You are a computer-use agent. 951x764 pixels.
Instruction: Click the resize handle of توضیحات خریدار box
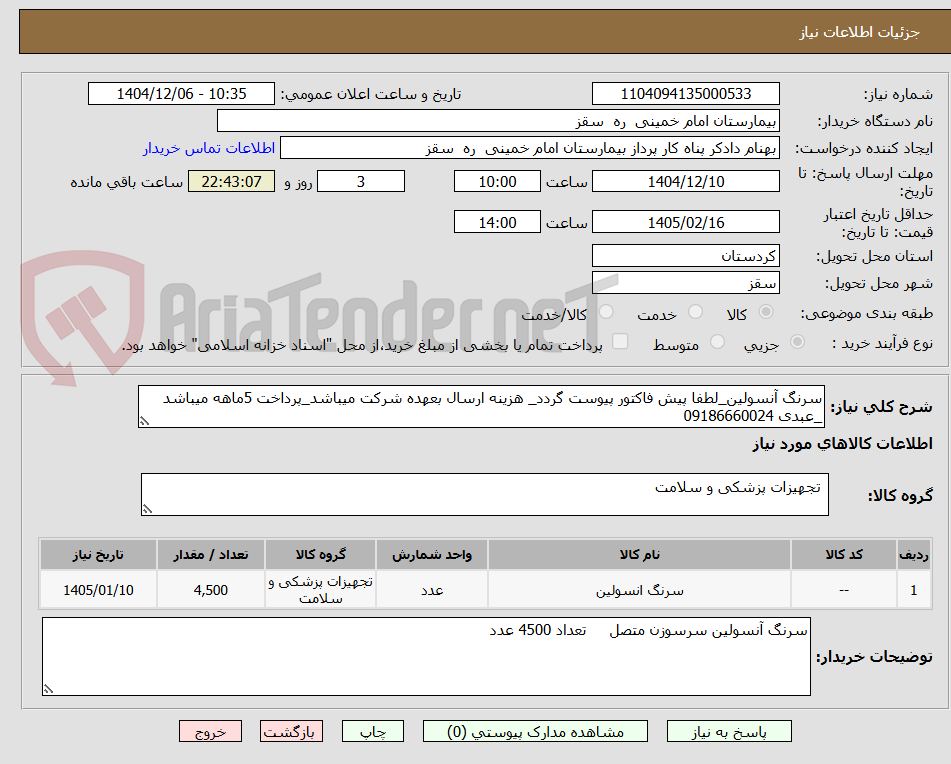coord(49,689)
